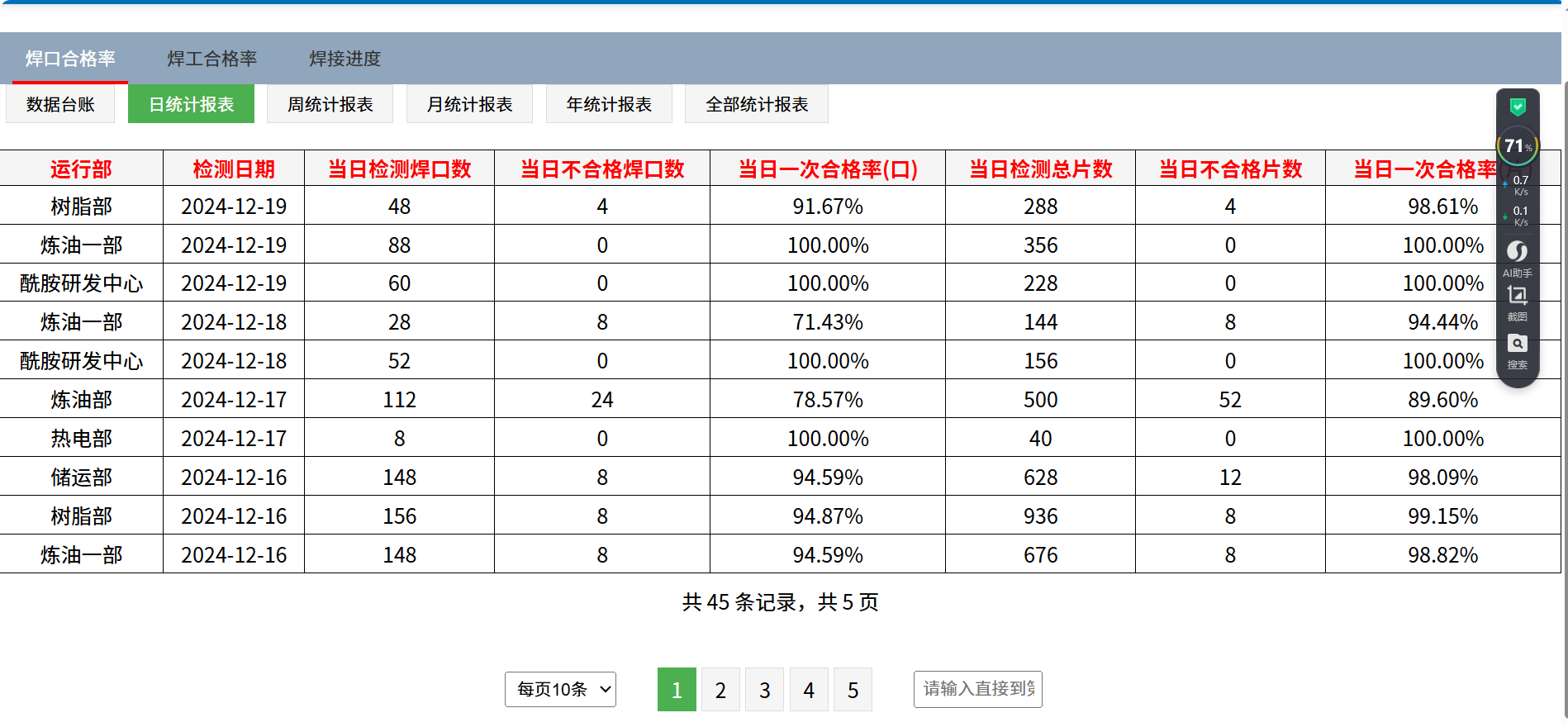Click the 99.15% pass rate cell
The height and width of the screenshot is (727, 1568).
pyautogui.click(x=1442, y=516)
